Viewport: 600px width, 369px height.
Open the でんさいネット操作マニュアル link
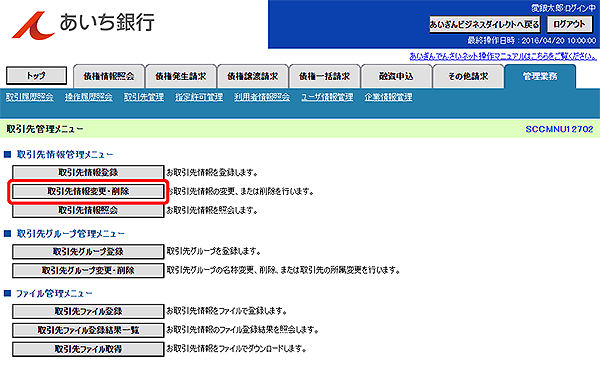click(503, 56)
